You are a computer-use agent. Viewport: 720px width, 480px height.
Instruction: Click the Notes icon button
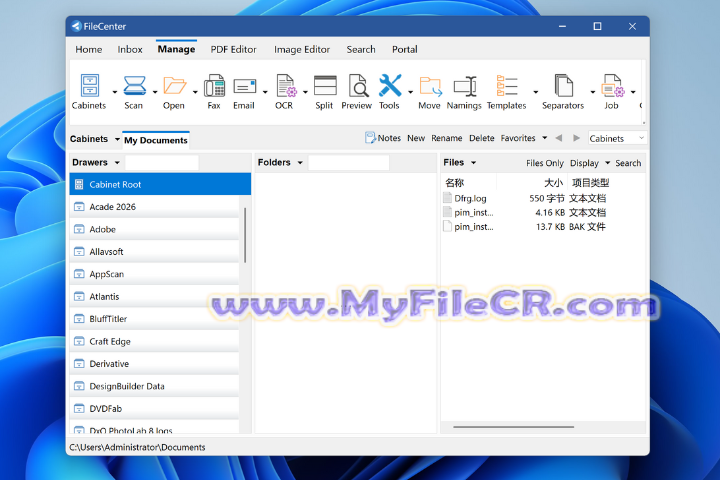point(370,138)
